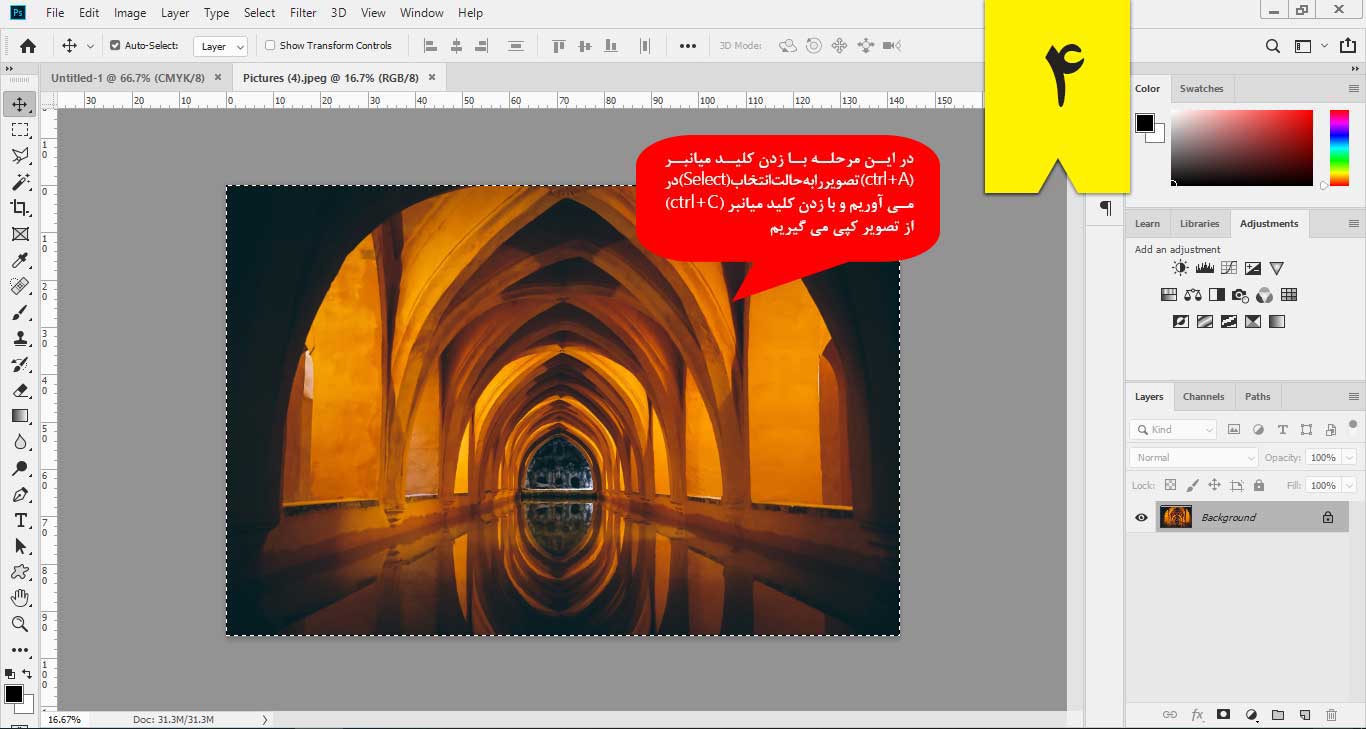Image resolution: width=1366 pixels, height=729 pixels.
Task: Click the Home icon in options bar
Action: click(x=28, y=45)
